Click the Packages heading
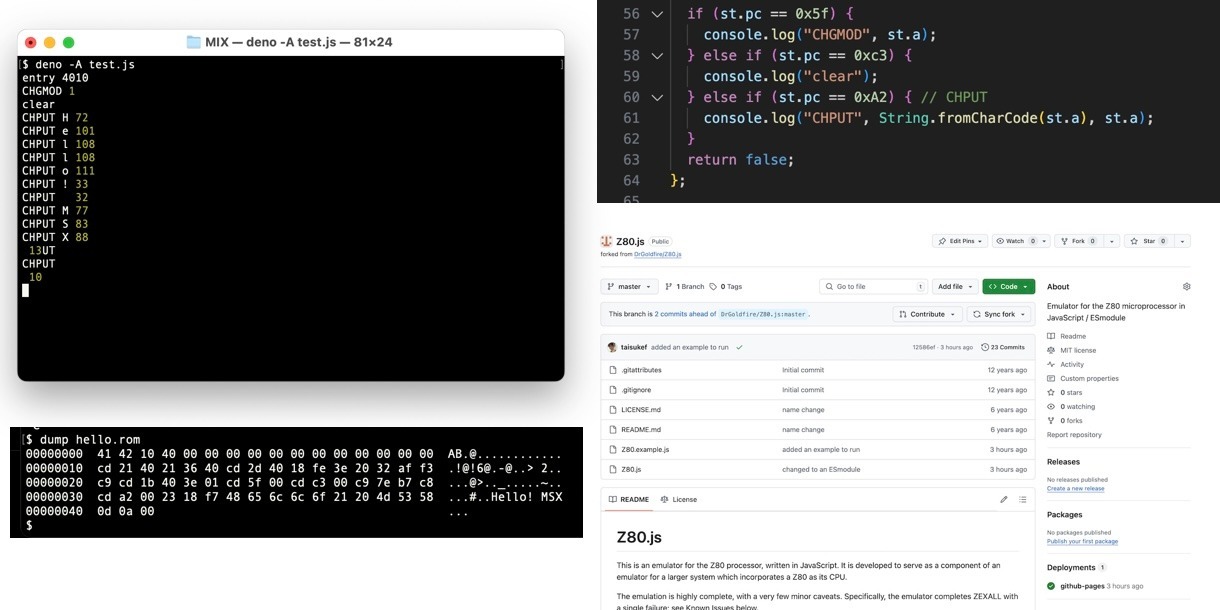The height and width of the screenshot is (610, 1220). [x=1065, y=515]
